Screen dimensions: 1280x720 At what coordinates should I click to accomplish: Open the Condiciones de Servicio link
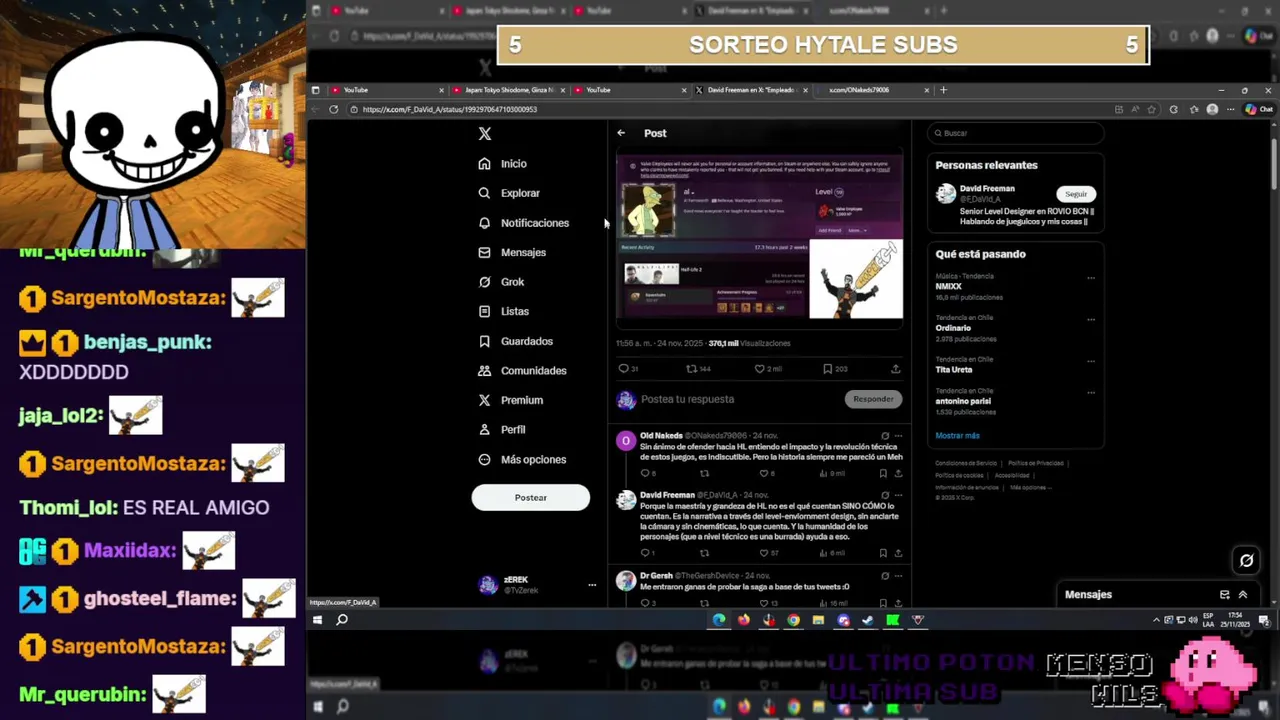coord(966,463)
